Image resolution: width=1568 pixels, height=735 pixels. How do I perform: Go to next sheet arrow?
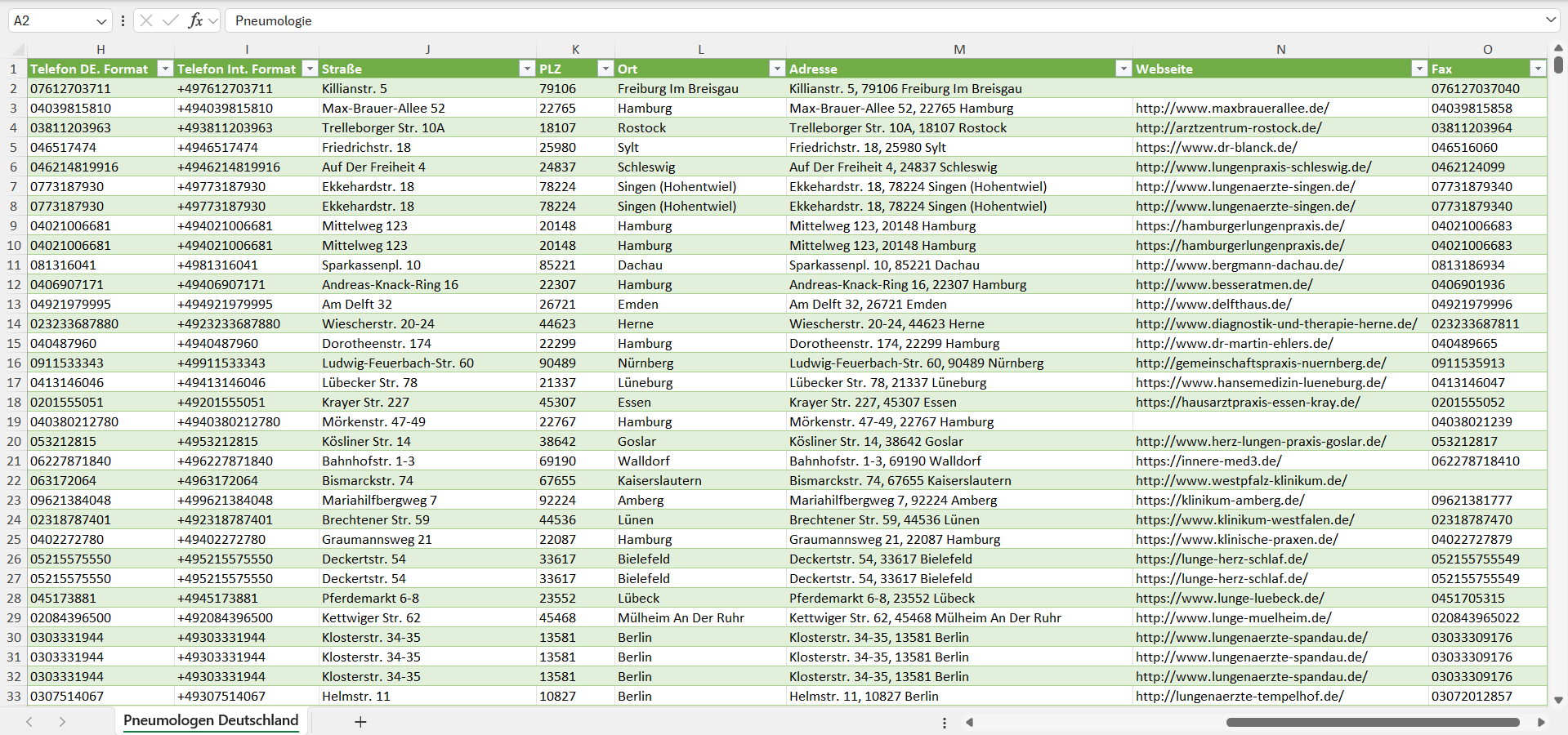click(x=62, y=721)
